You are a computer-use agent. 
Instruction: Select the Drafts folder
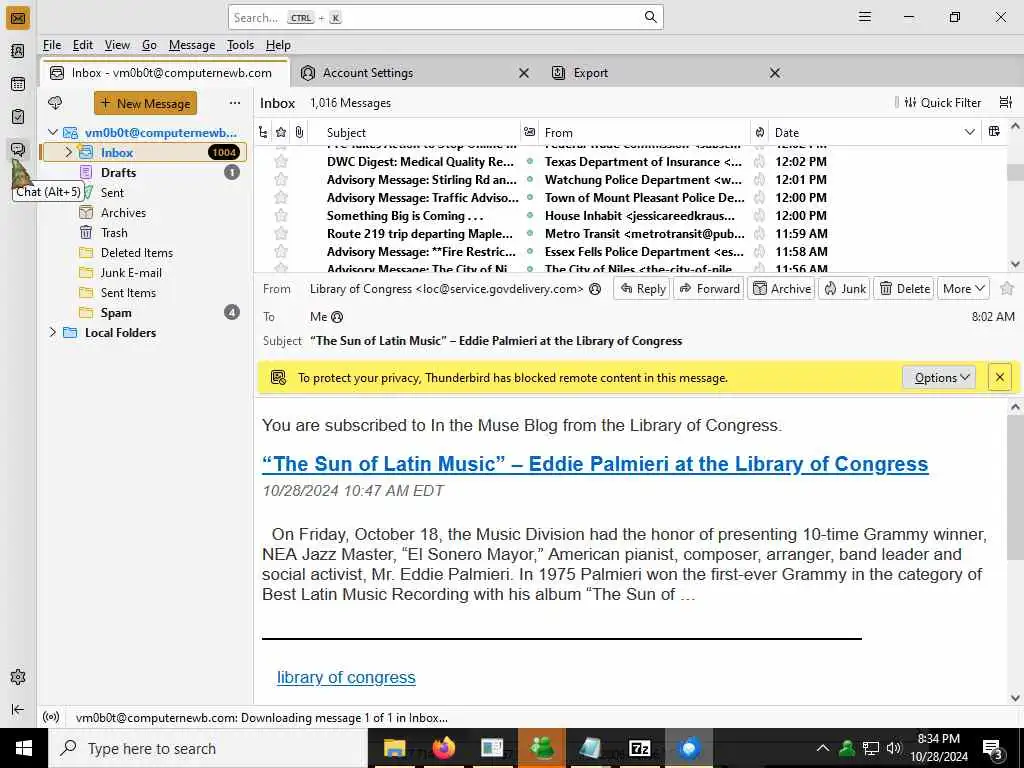click(x=118, y=172)
